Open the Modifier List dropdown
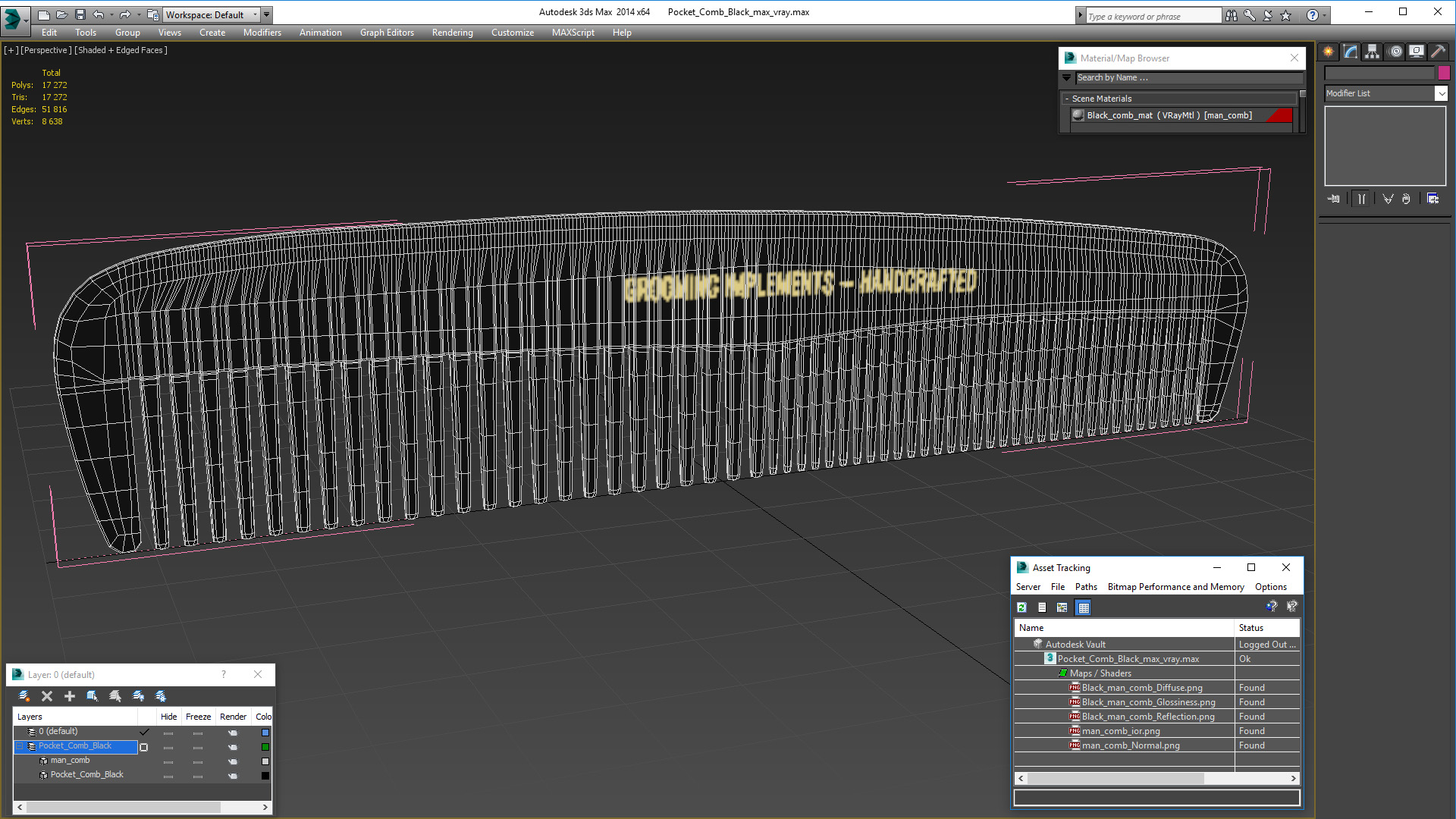Screen dimensions: 1456x819 pyautogui.click(x=1441, y=93)
